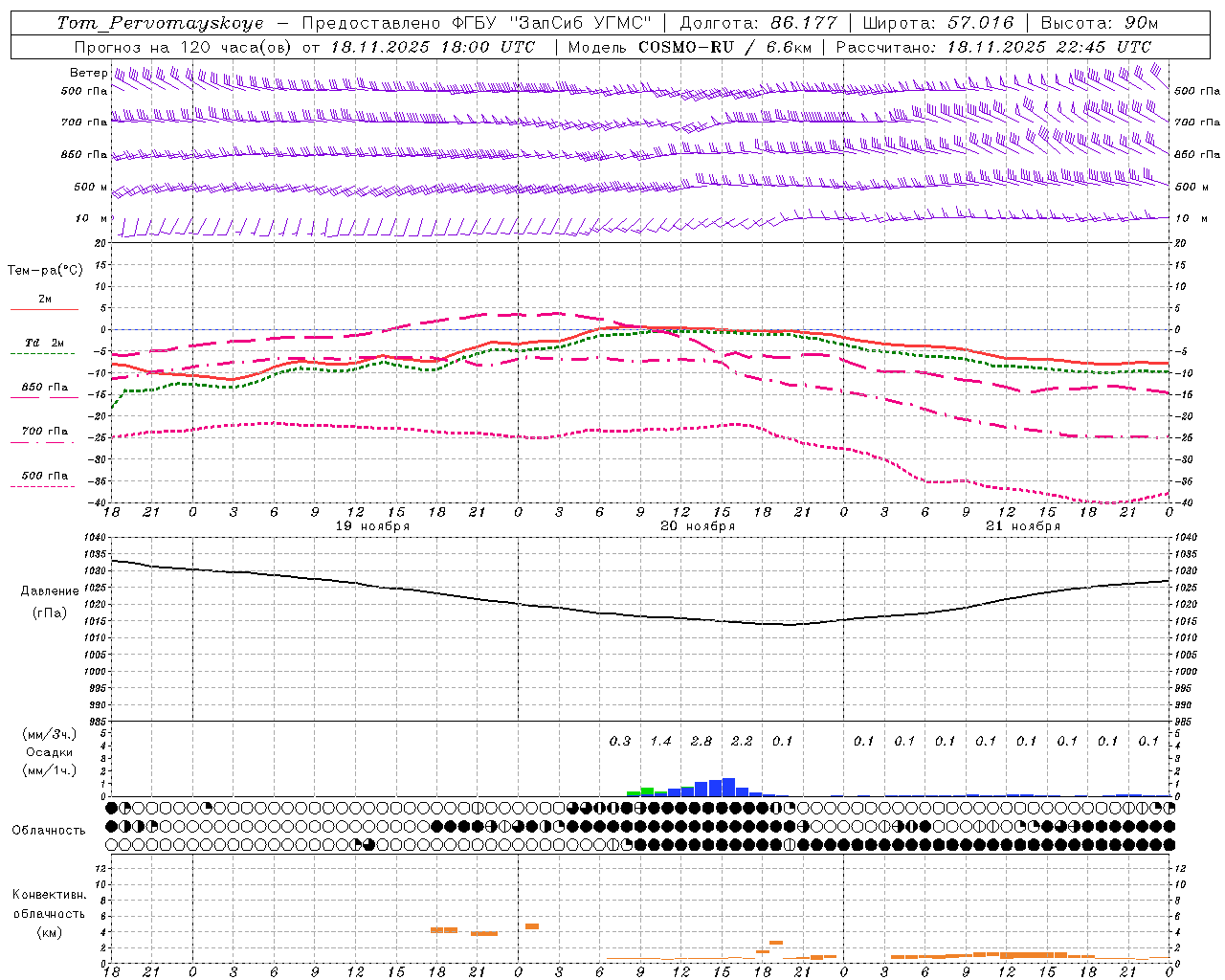This screenshot has width=1225, height=980.
Task: Click the Облачность panel label
Action: pyautogui.click(x=49, y=831)
